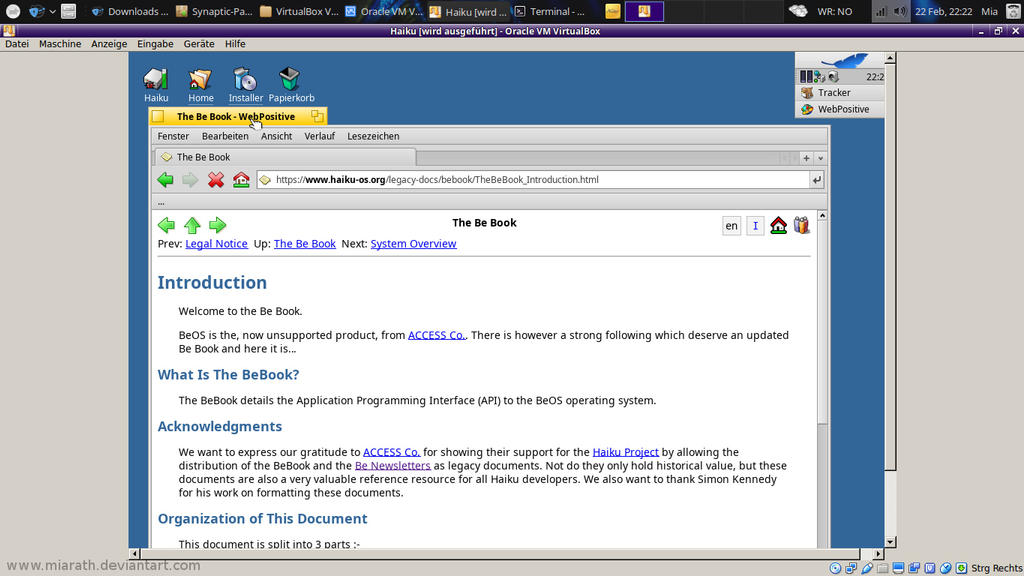Screen dimensions: 1024x576
Task: Click VM horizontal scrollbar right arrow
Action: tap(879, 553)
